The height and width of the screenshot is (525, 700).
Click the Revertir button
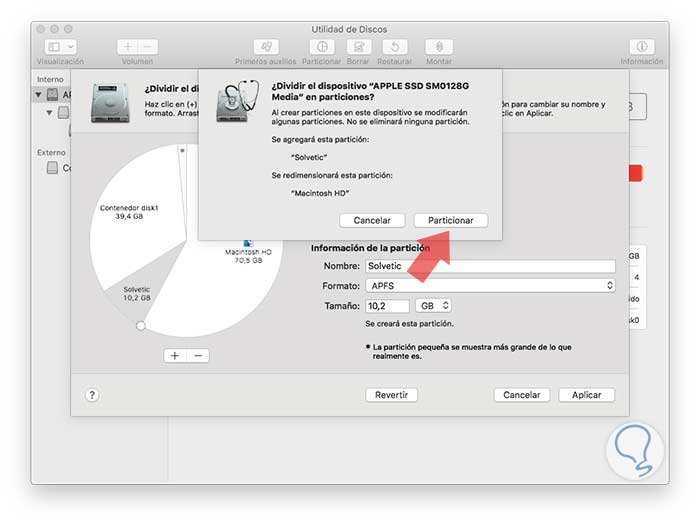pyautogui.click(x=392, y=395)
